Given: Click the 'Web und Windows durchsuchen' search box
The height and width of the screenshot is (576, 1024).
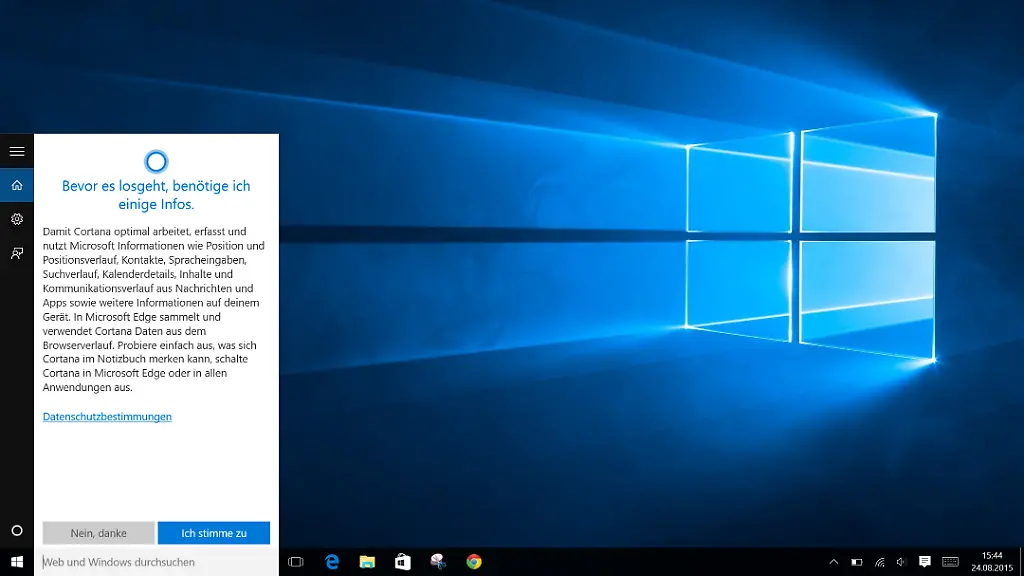Looking at the screenshot, I should 155,562.
